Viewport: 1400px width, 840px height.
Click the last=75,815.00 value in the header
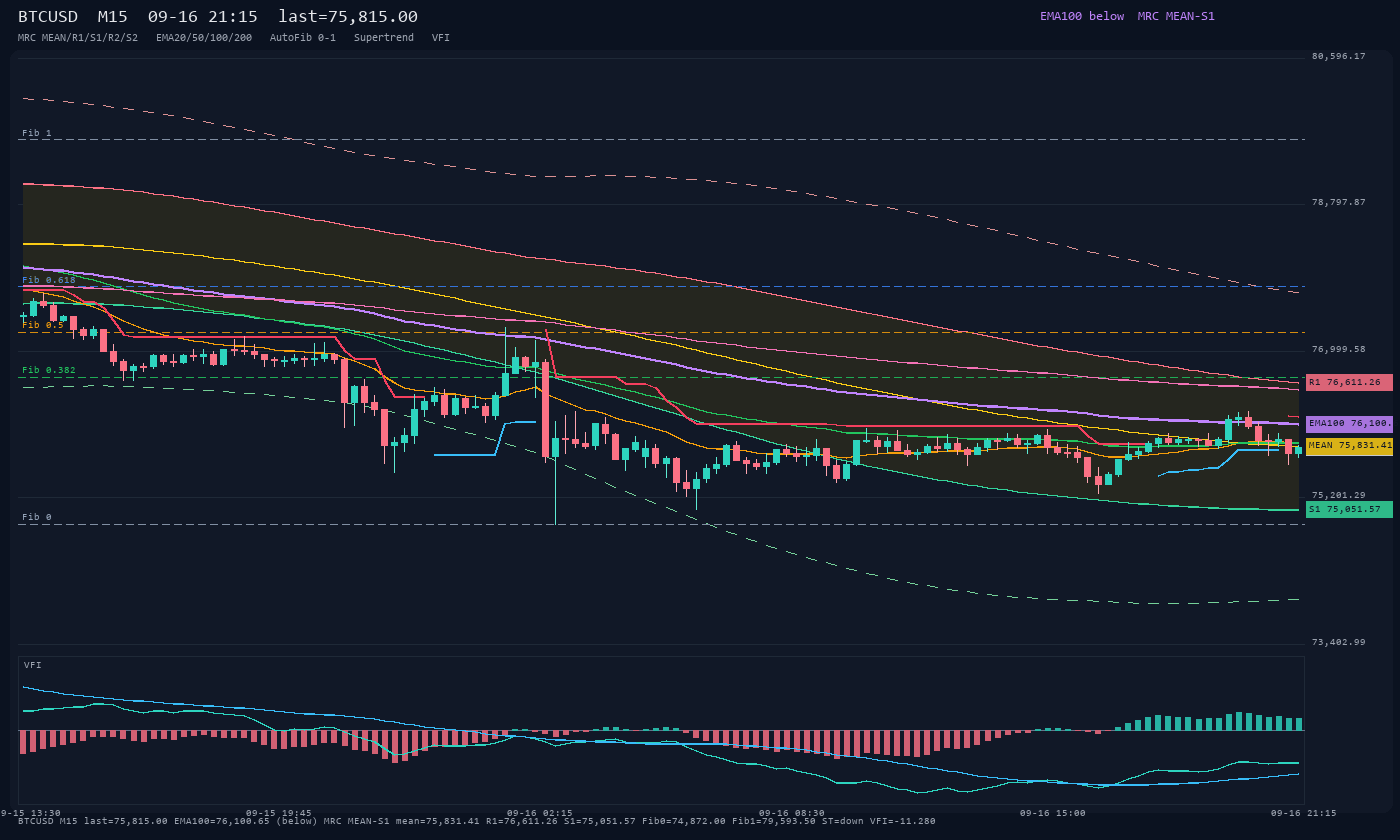348,17
